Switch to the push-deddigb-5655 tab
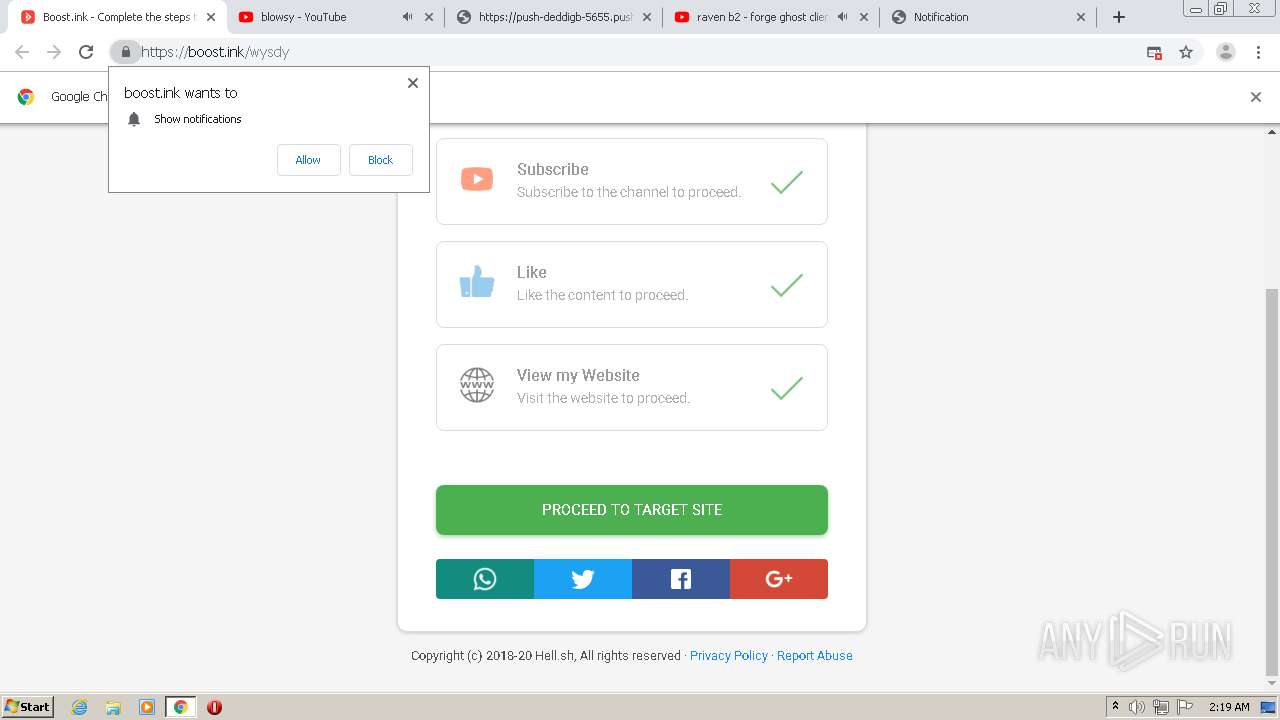Image resolution: width=1280 pixels, height=720 pixels. click(553, 17)
